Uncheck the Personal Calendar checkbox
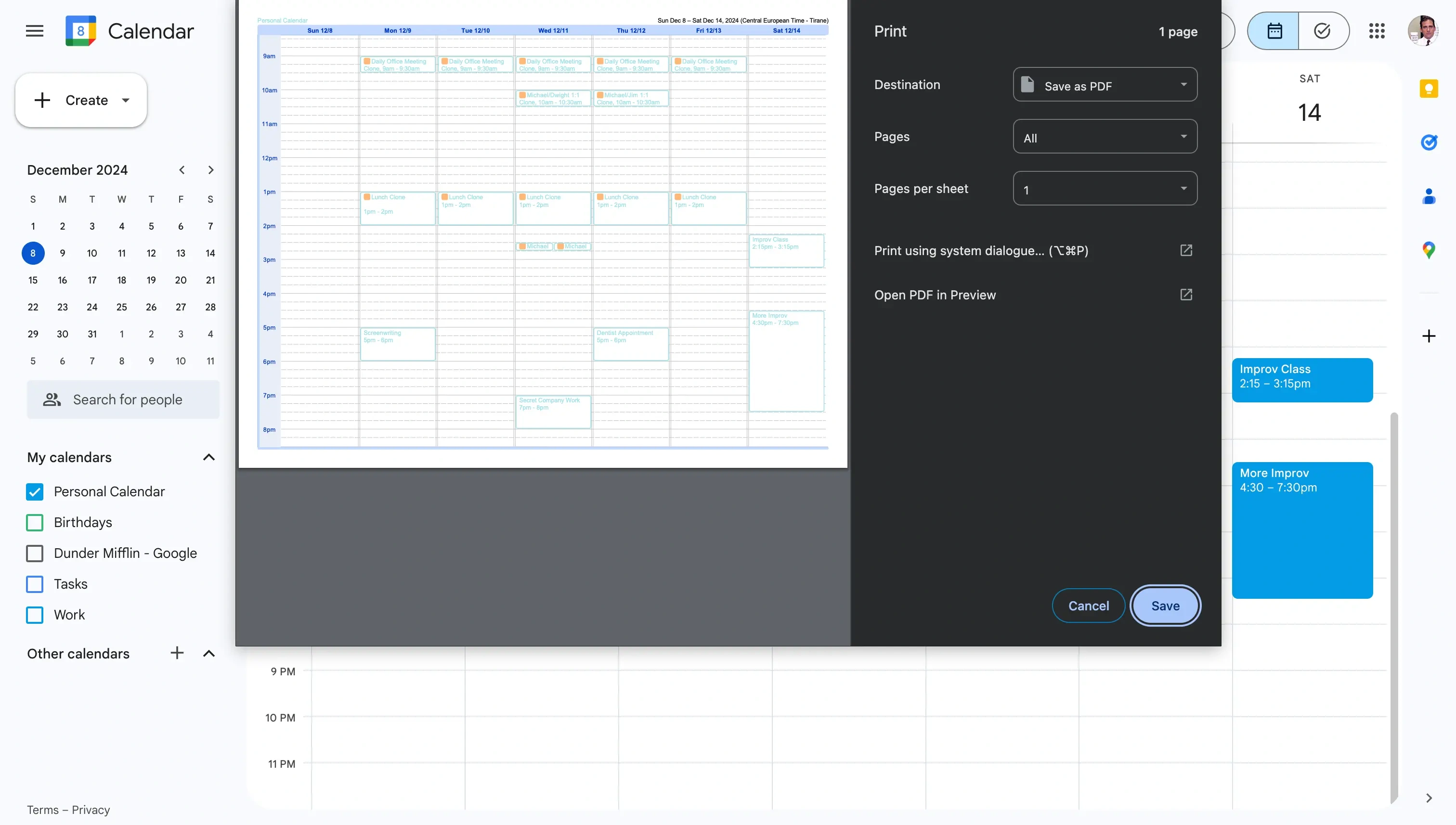 tap(35, 492)
